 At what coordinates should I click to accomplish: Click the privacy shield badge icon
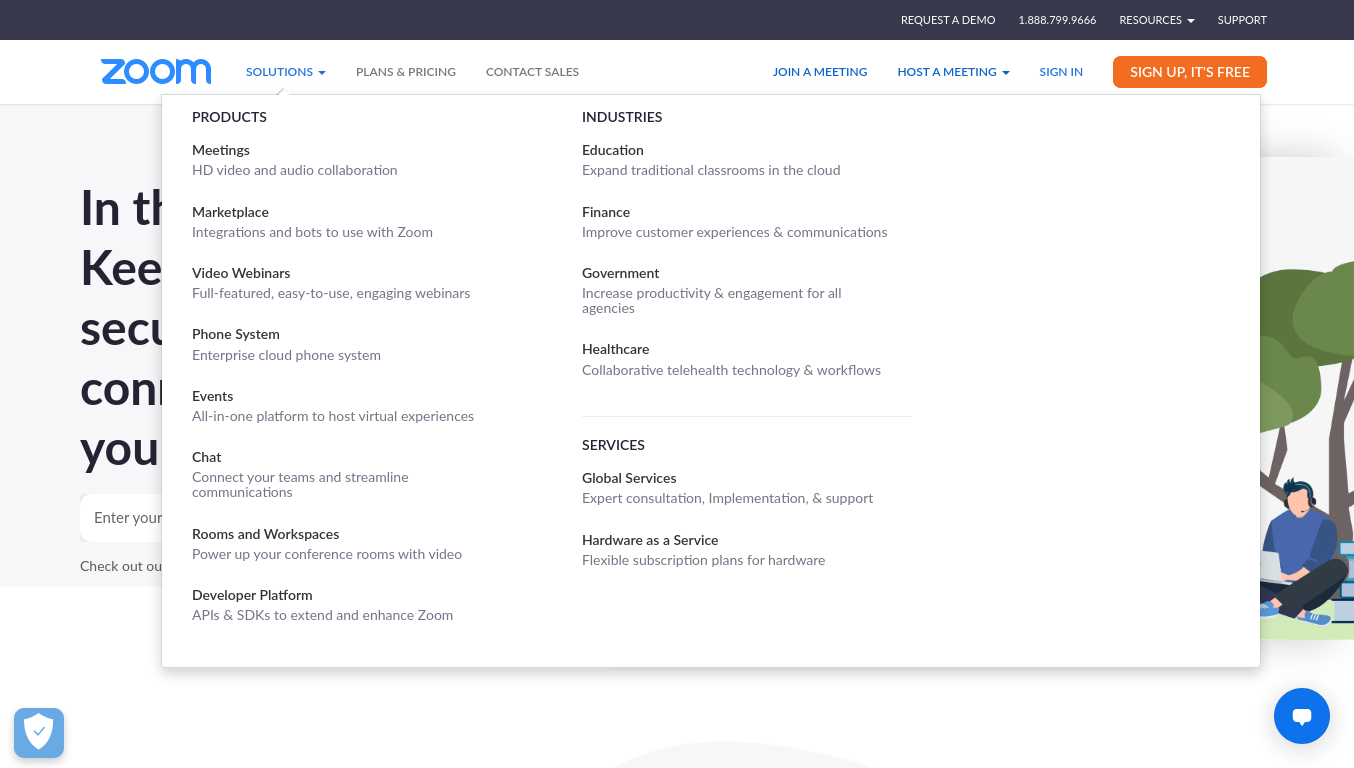(39, 733)
